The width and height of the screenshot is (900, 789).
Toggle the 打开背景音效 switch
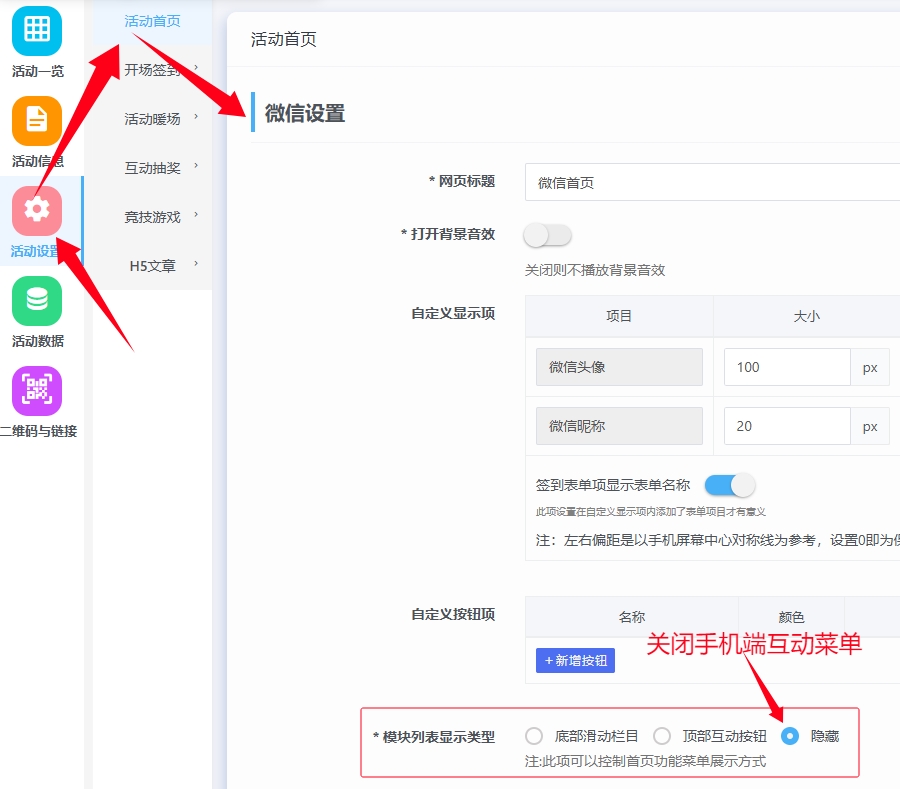pos(547,235)
